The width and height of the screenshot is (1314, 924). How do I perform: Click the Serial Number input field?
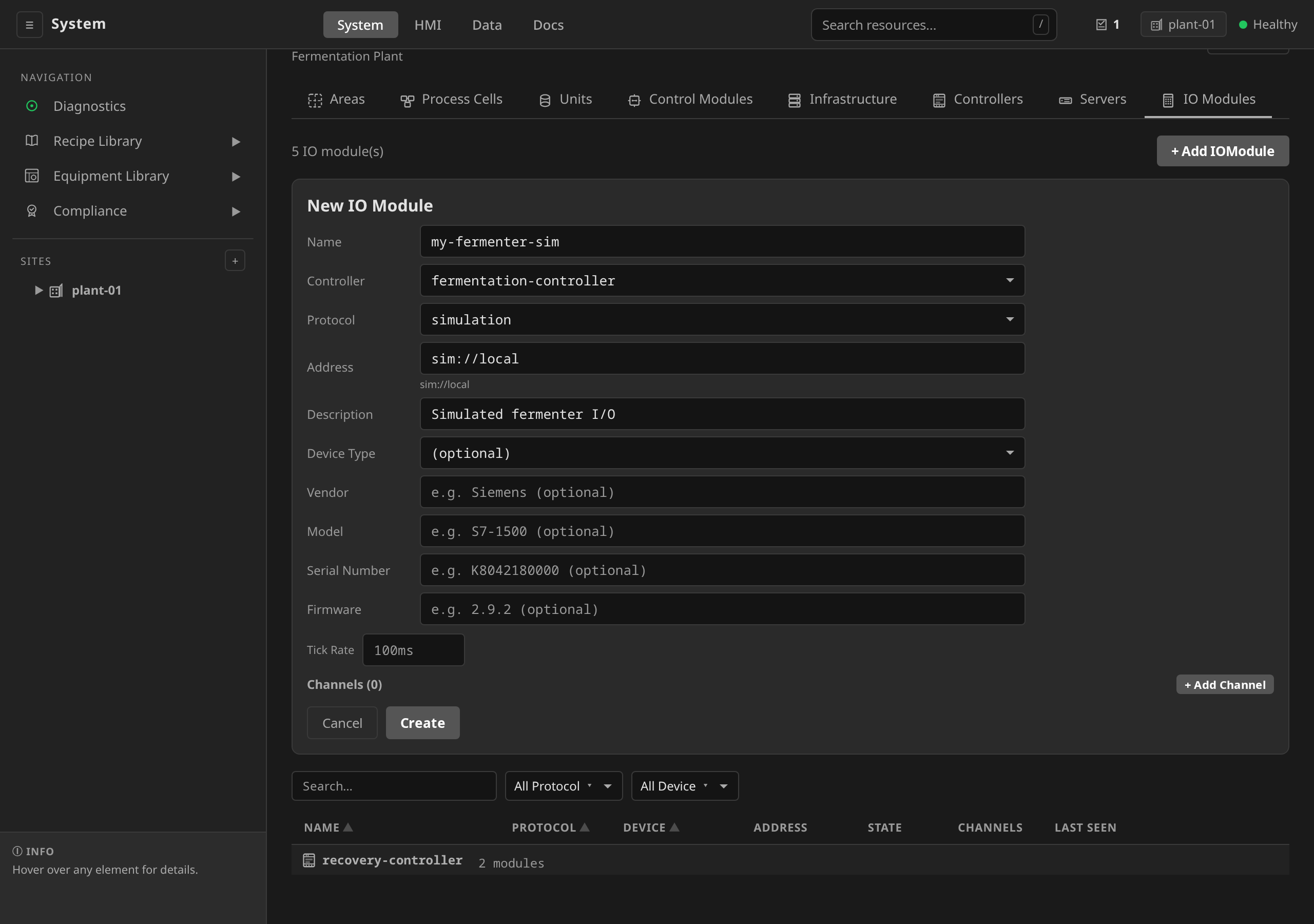click(x=722, y=570)
